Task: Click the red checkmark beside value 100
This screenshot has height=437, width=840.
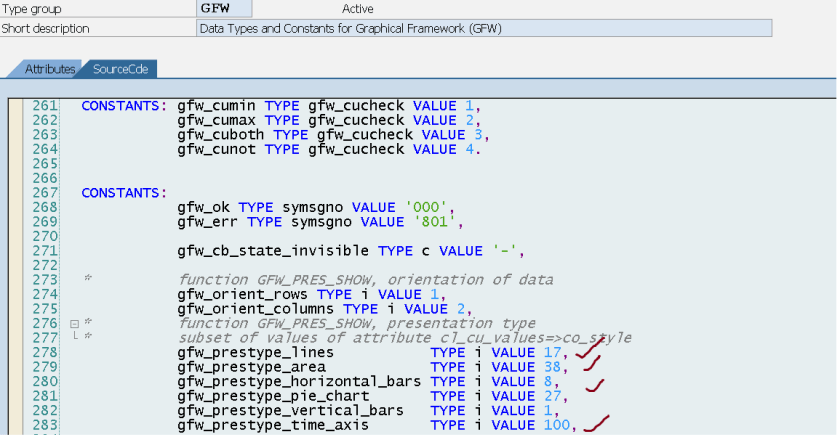Action: (x=598, y=427)
